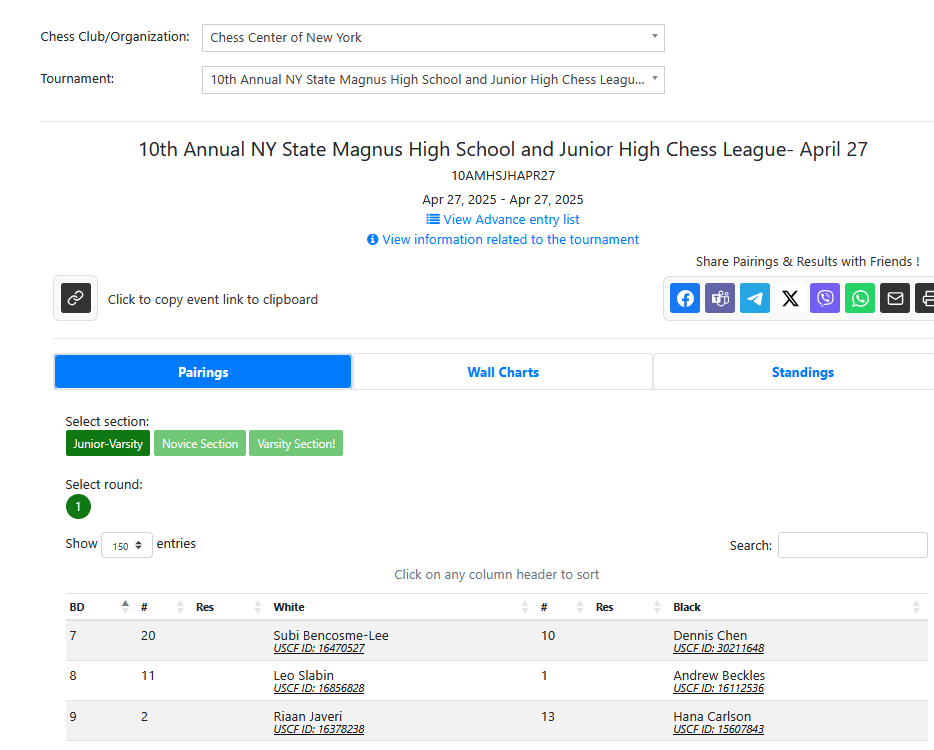The image size is (934, 750).
Task: Open the View Advance entry list link
Action: click(510, 219)
